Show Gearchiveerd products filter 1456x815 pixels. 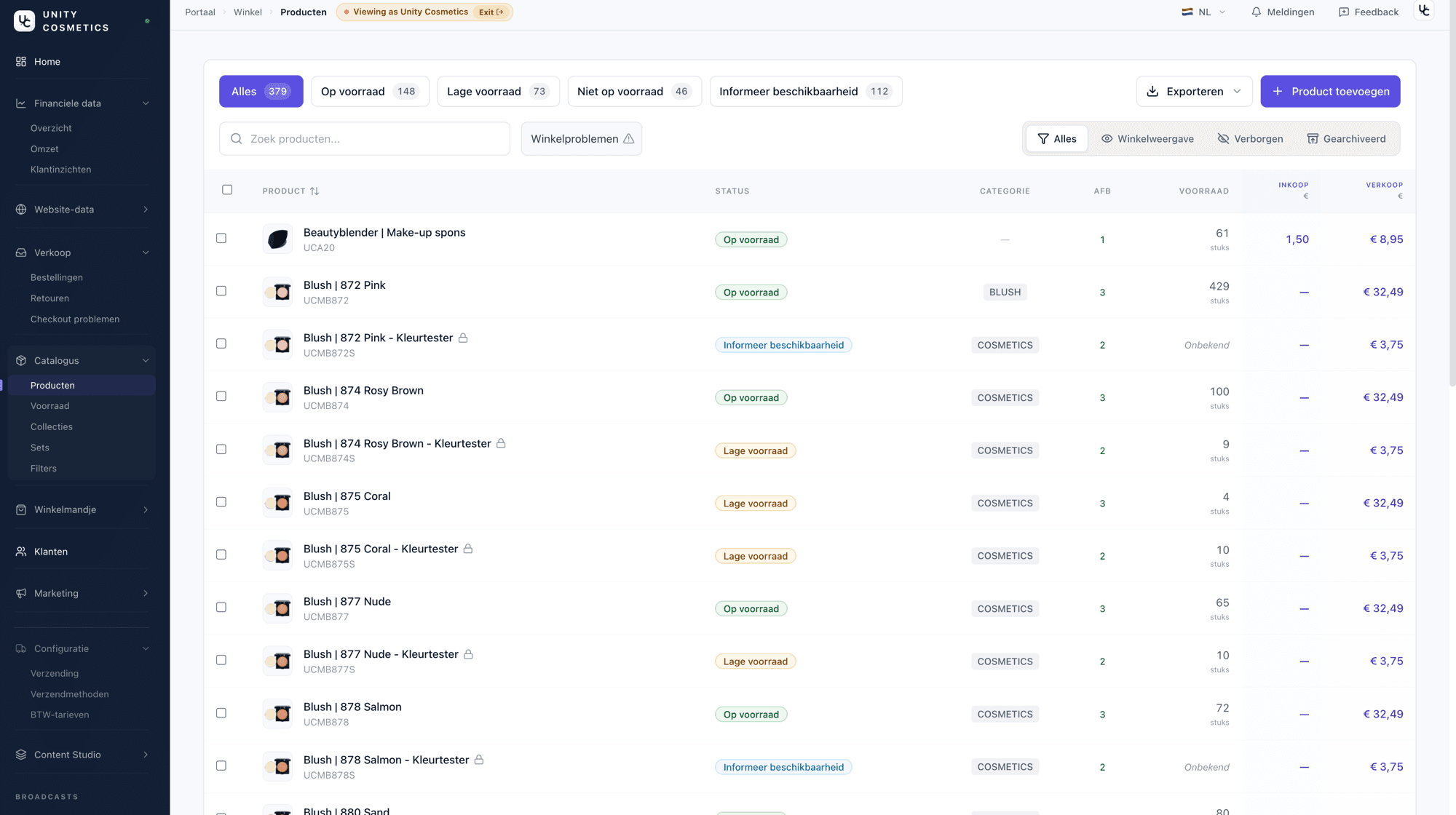point(1347,139)
